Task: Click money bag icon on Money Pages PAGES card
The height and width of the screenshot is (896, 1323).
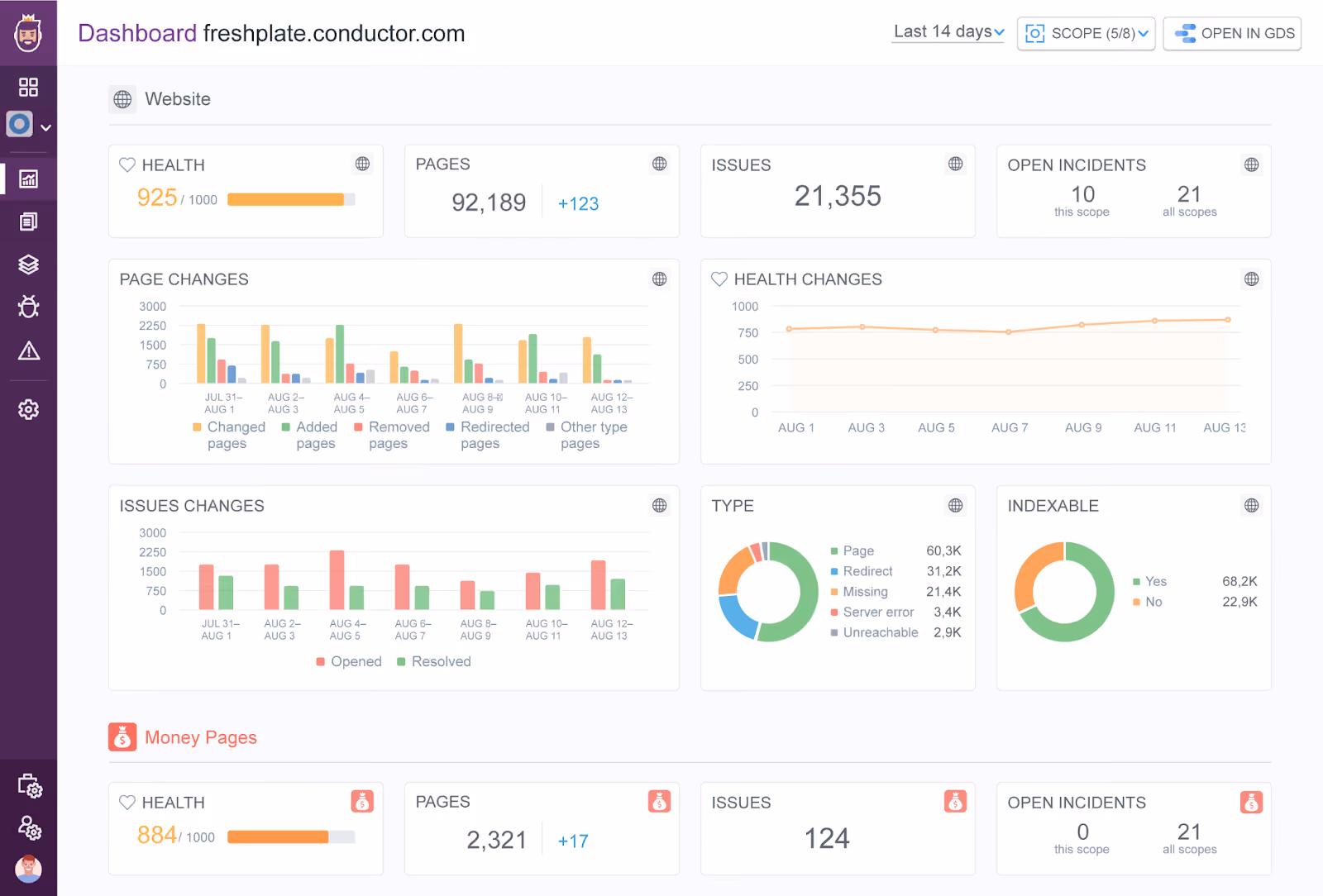Action: pyautogui.click(x=659, y=801)
